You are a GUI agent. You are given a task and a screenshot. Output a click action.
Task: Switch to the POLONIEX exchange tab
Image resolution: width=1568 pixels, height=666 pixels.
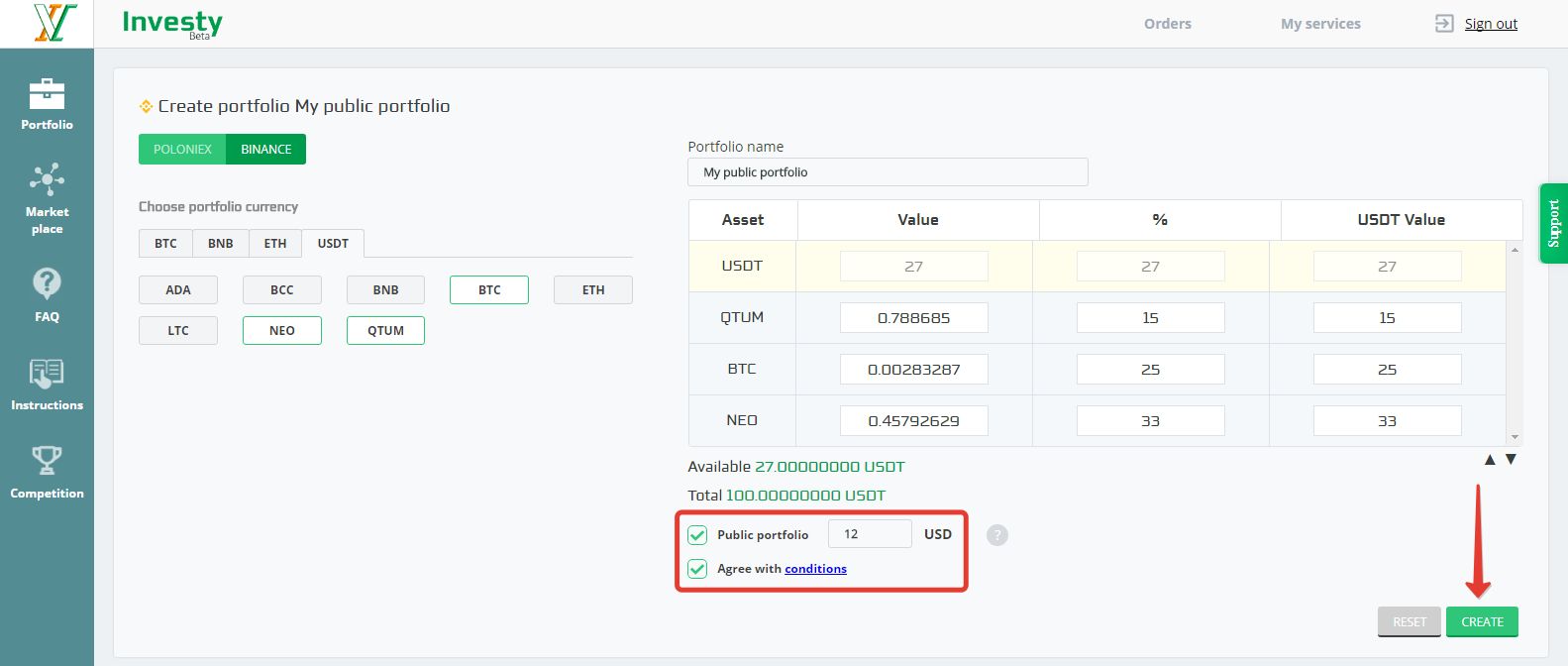pos(182,150)
